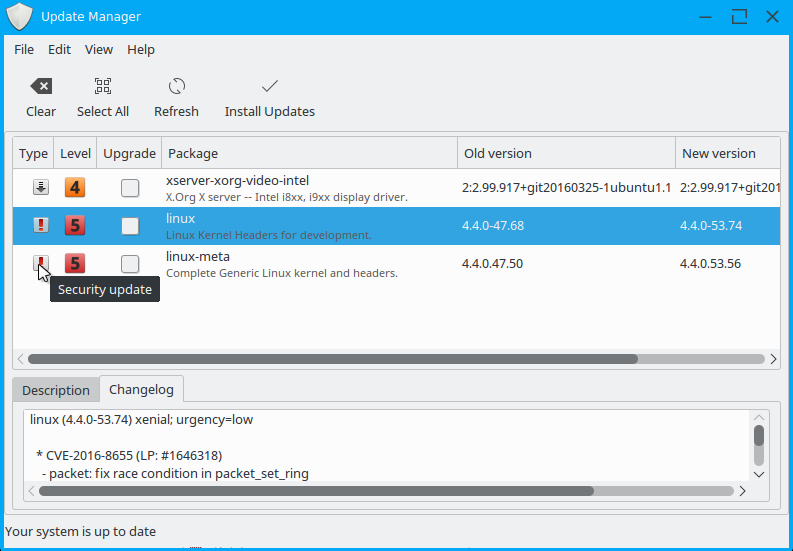Click the download type icon for xserver-xorg-video-intel

(41, 187)
